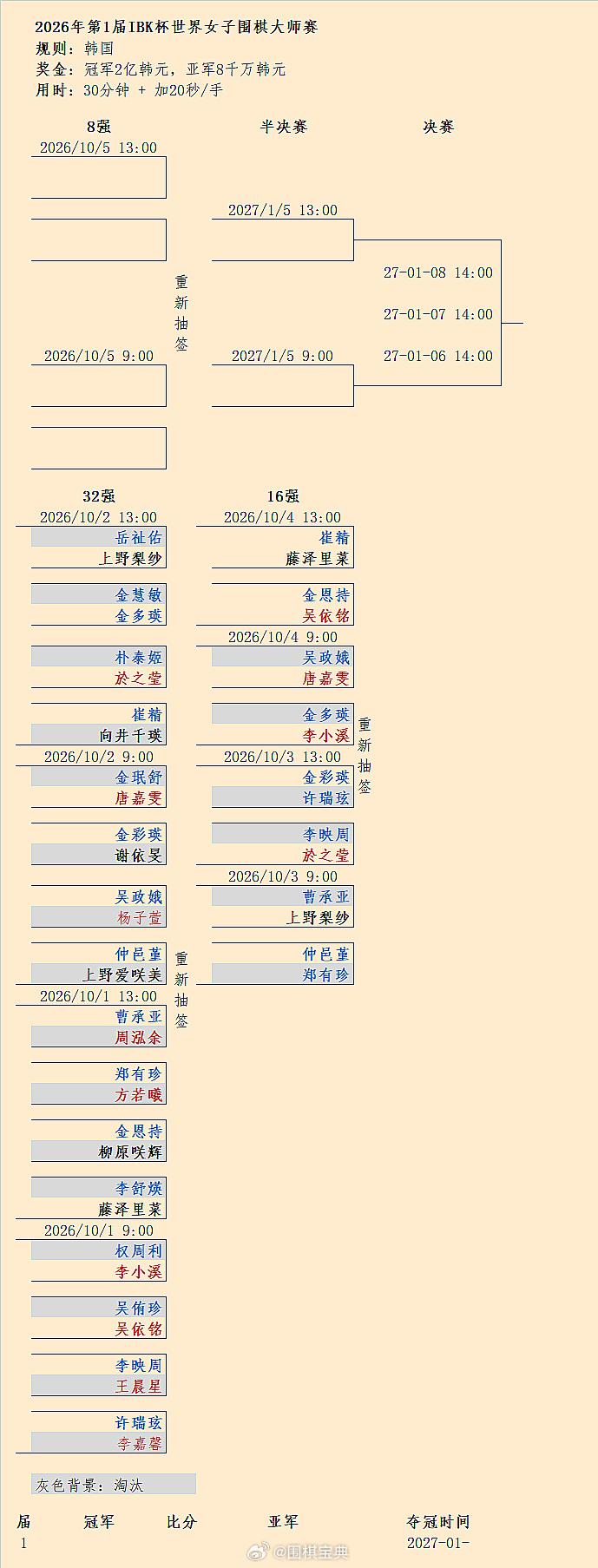Select 李小溪 in the 16强 column

tap(326, 736)
